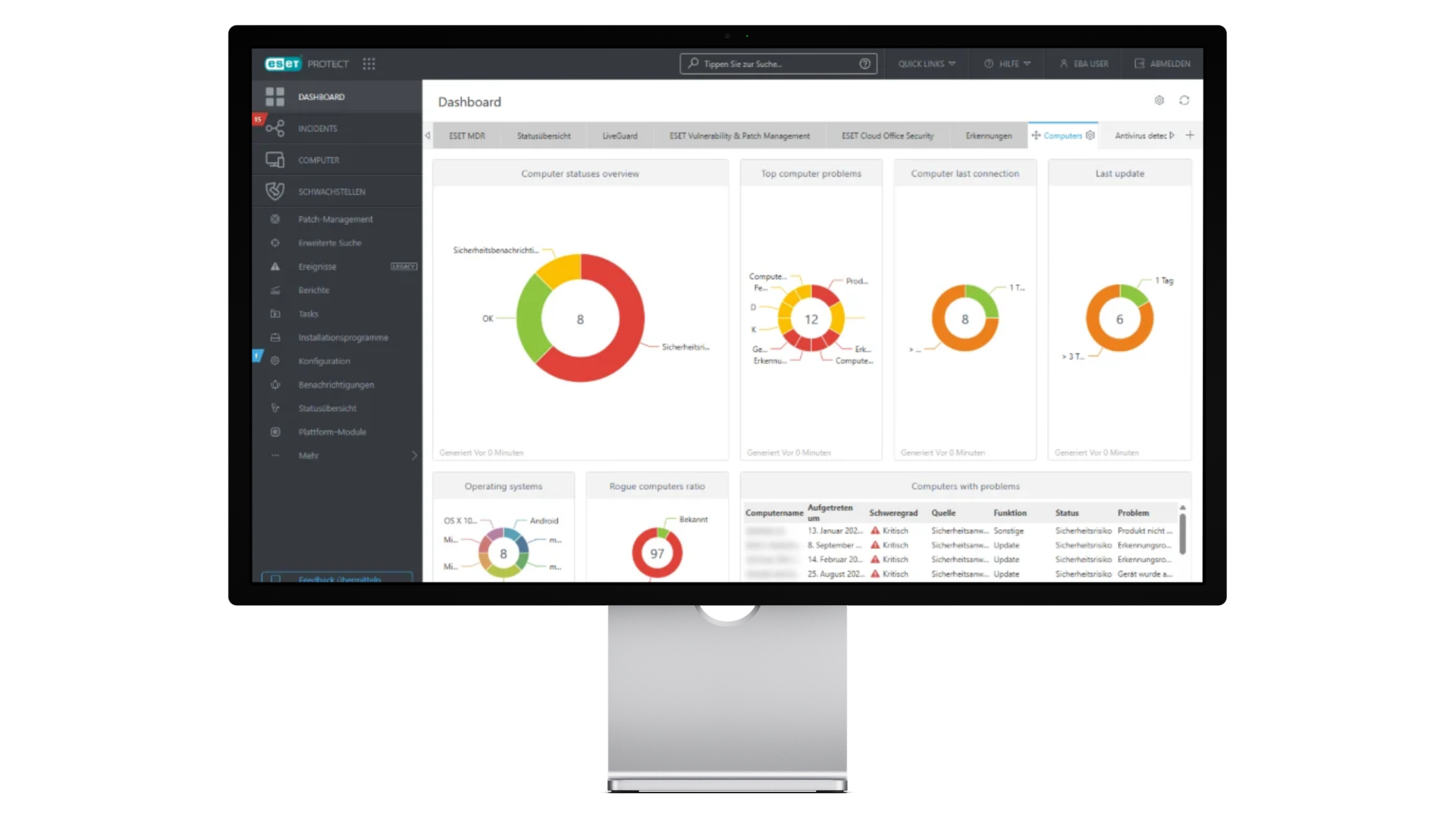Screen dimensions: 1456x819
Task: Open the Incidents sidebar icon
Action: click(x=275, y=128)
